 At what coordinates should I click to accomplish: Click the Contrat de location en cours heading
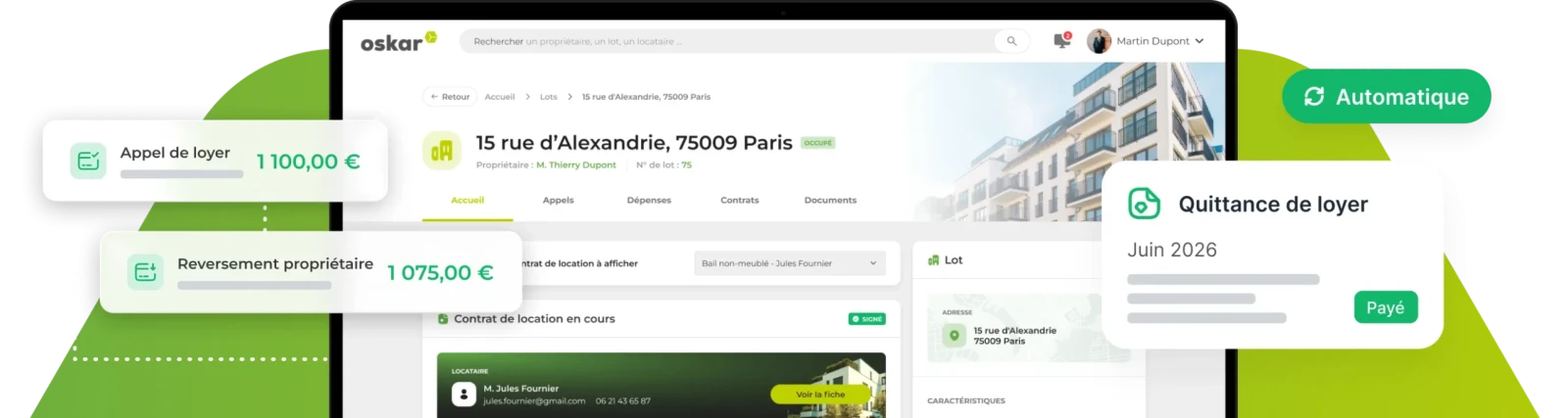534,319
